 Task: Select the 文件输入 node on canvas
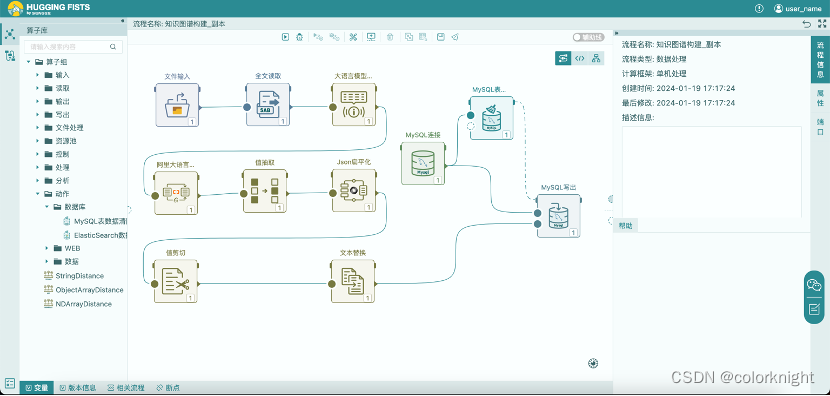click(x=177, y=105)
